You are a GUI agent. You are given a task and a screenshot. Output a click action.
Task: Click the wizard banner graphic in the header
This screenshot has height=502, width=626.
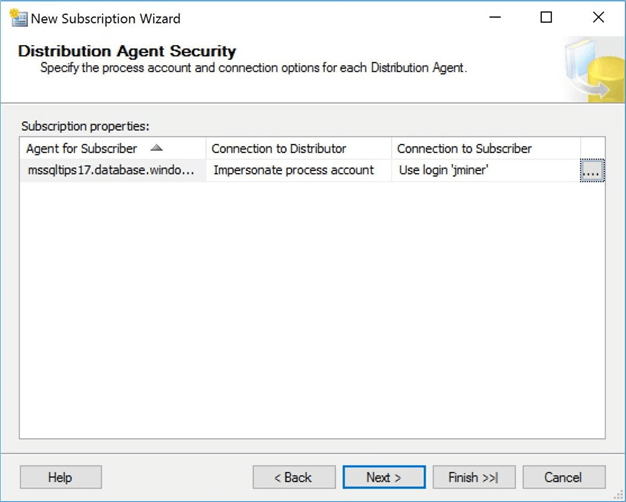pos(594,70)
